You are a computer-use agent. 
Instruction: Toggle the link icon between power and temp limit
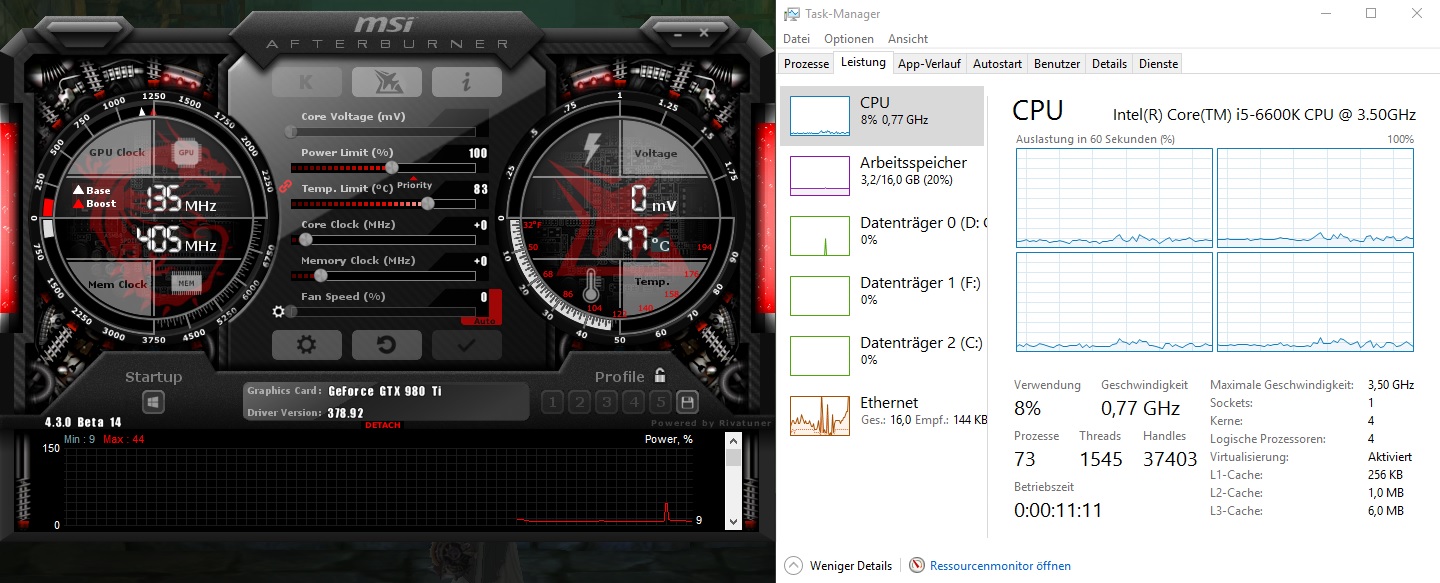(285, 187)
